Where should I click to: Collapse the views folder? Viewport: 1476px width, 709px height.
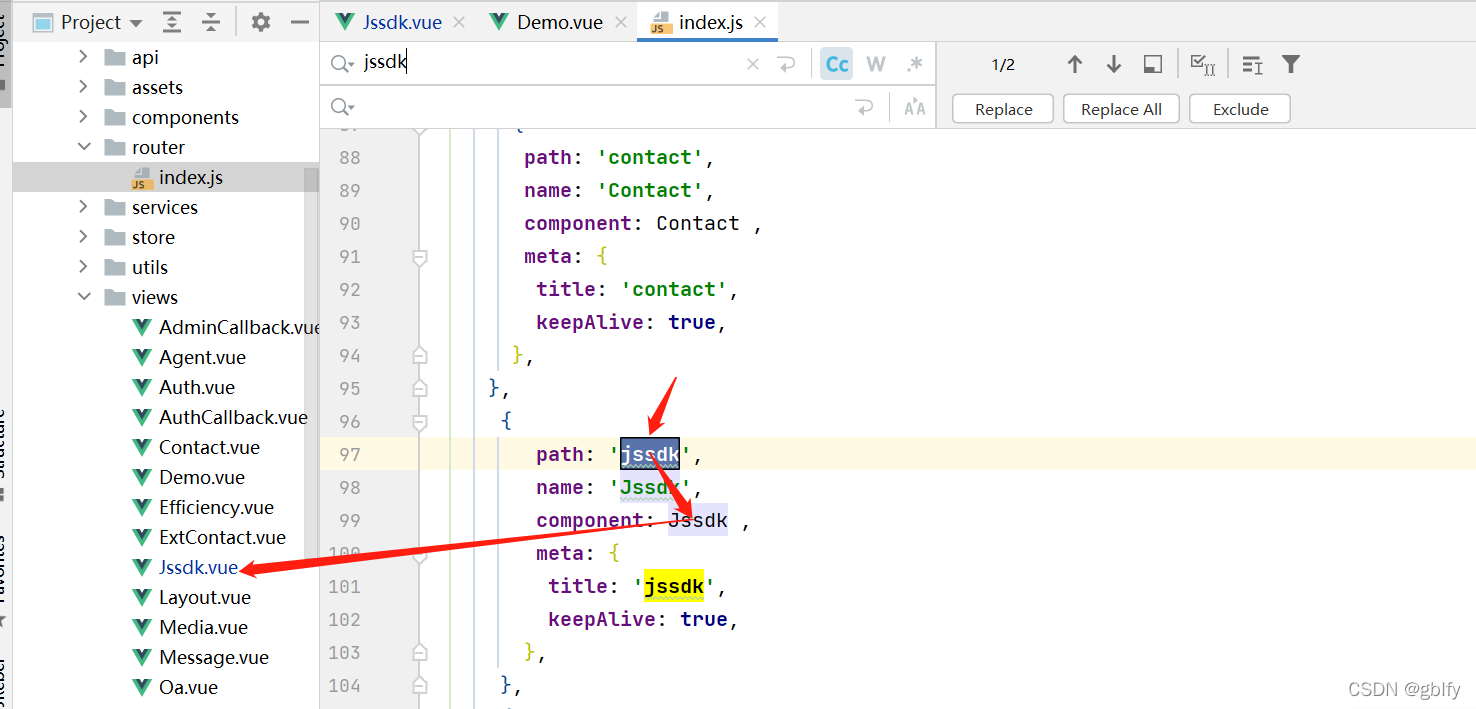84,297
